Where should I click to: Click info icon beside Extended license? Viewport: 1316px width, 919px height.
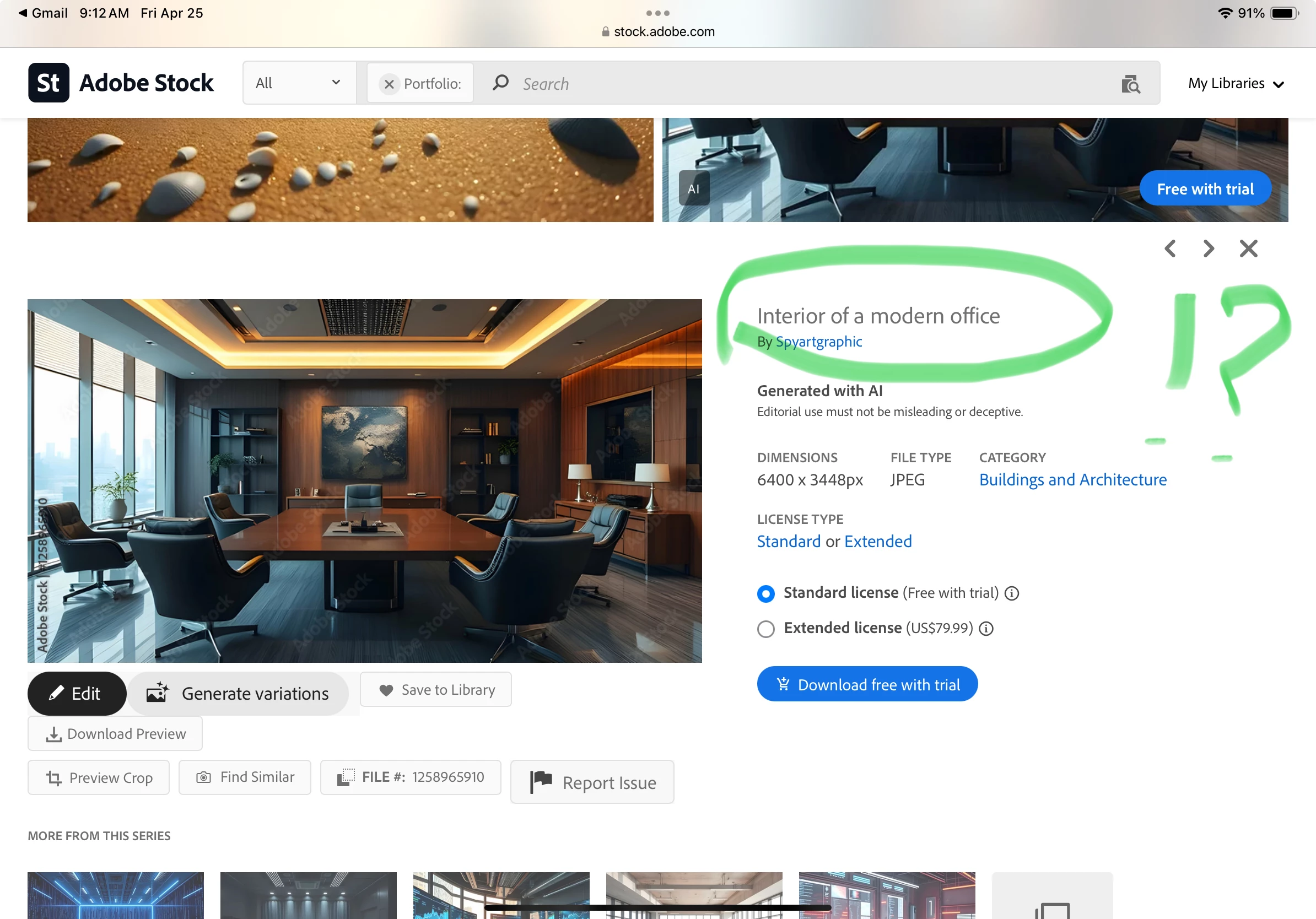[x=986, y=629]
